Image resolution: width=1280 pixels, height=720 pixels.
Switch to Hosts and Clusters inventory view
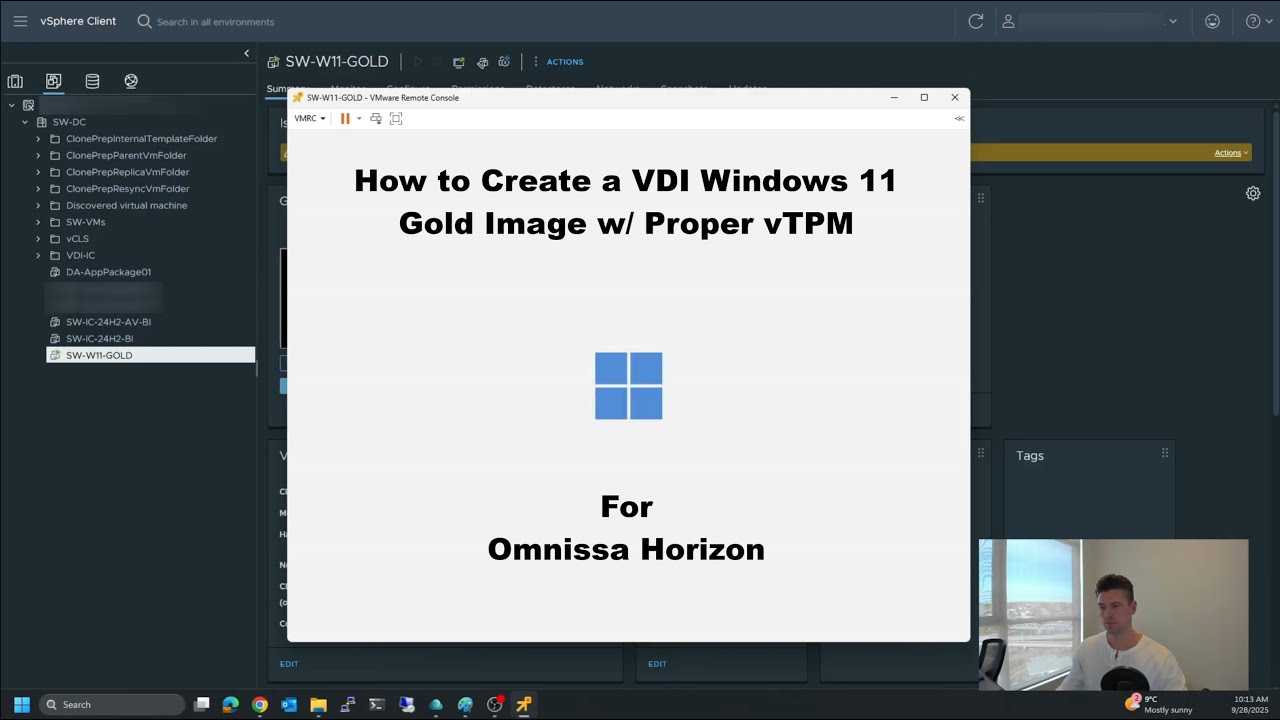pos(15,81)
